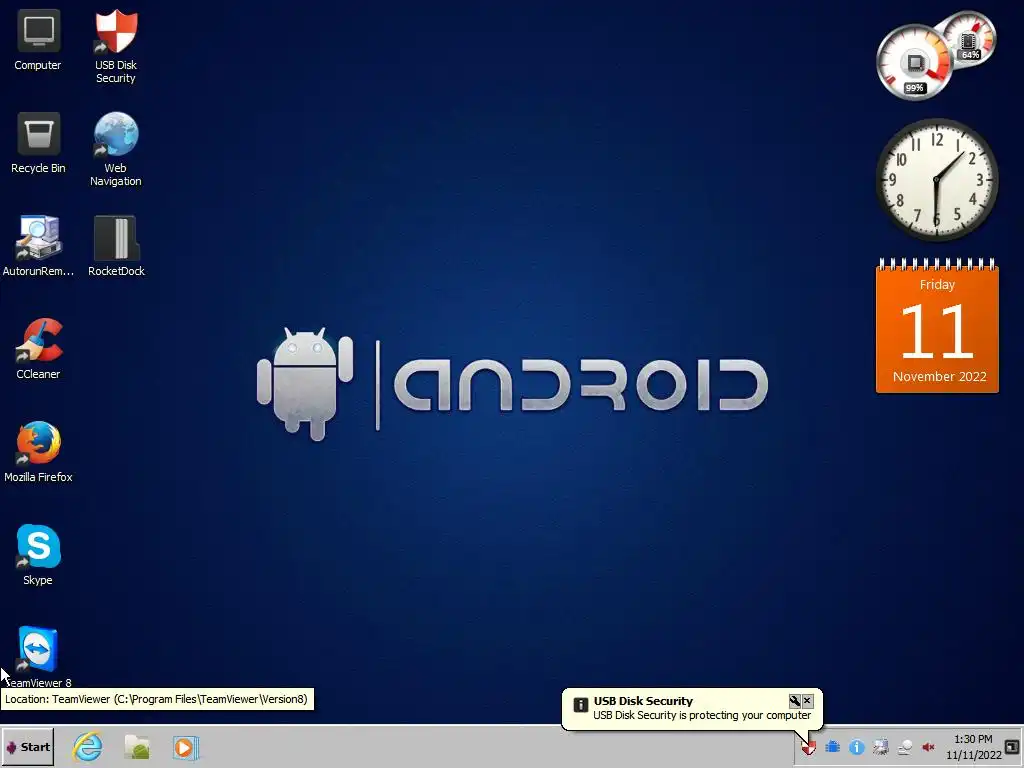Select the RocketDock desktop icon
1024x768 pixels.
click(116, 246)
